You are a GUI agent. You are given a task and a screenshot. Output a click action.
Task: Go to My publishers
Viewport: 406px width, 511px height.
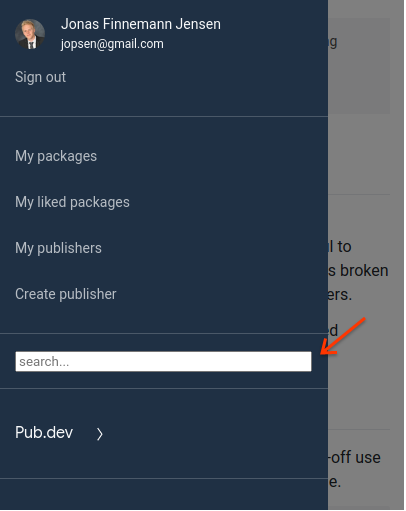tap(58, 248)
